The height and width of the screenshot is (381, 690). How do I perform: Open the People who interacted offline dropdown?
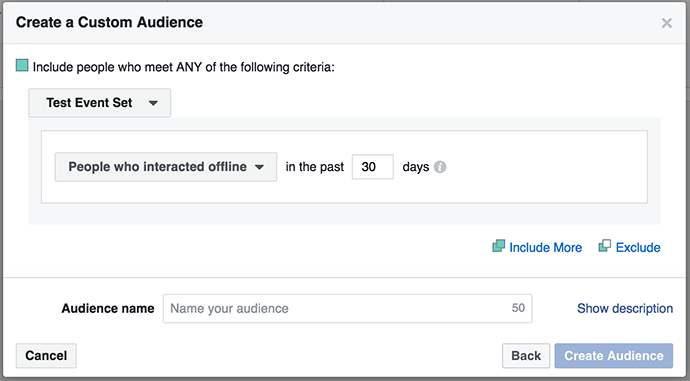click(x=166, y=167)
